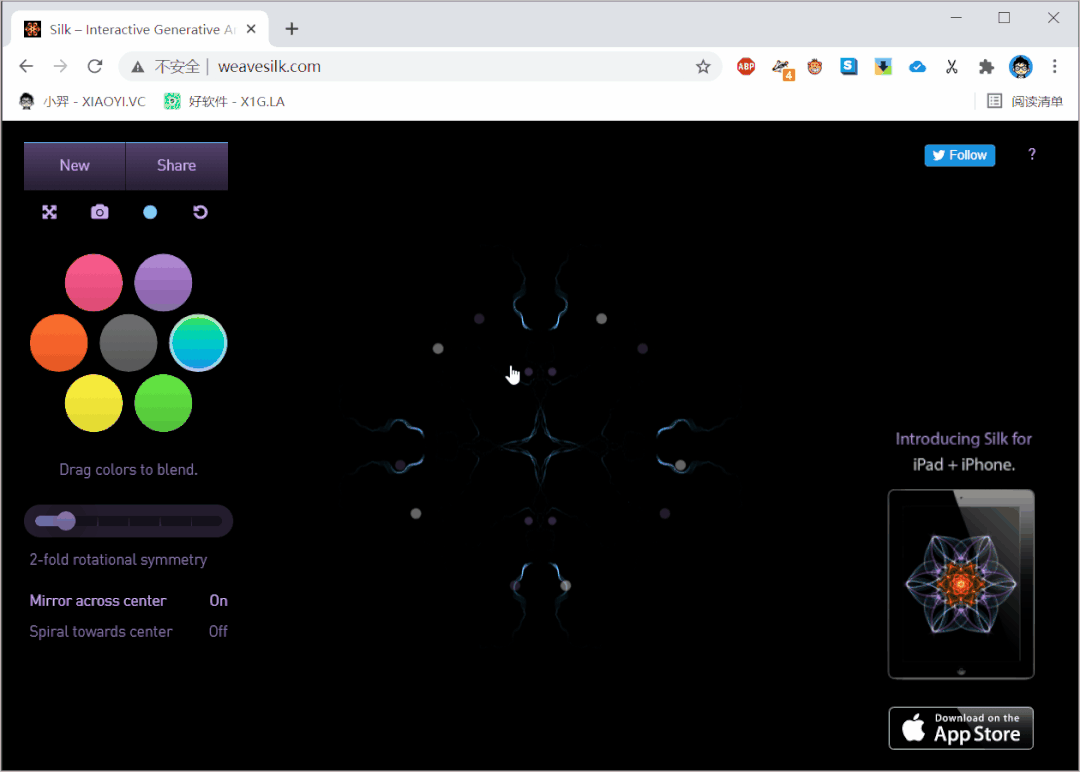Open the ABP Adblock Plus extension
Screen dimensions: 1080x772
tap(746, 67)
